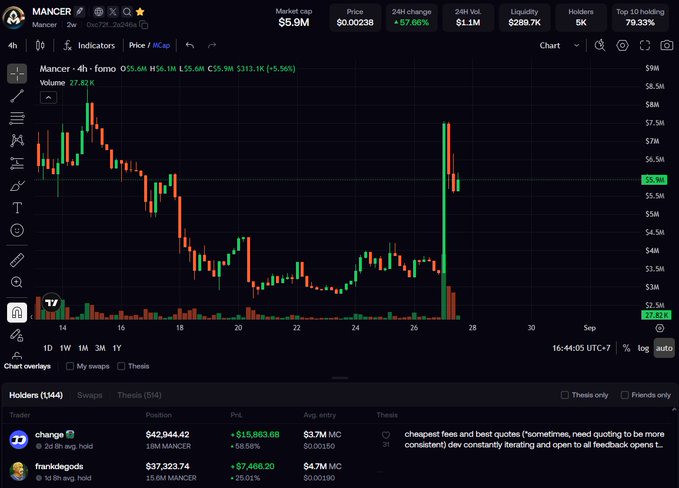Set the date range to 1D
The image size is (679, 488).
48,348
